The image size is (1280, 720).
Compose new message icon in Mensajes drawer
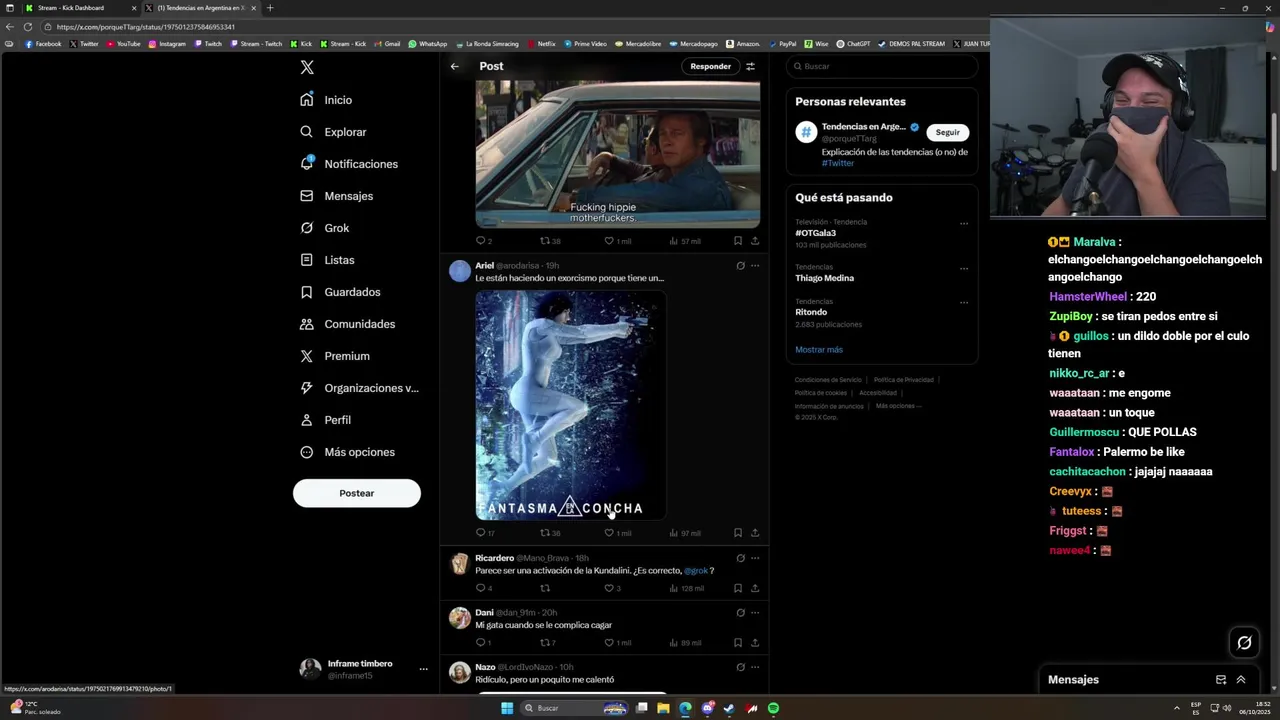(1221, 680)
